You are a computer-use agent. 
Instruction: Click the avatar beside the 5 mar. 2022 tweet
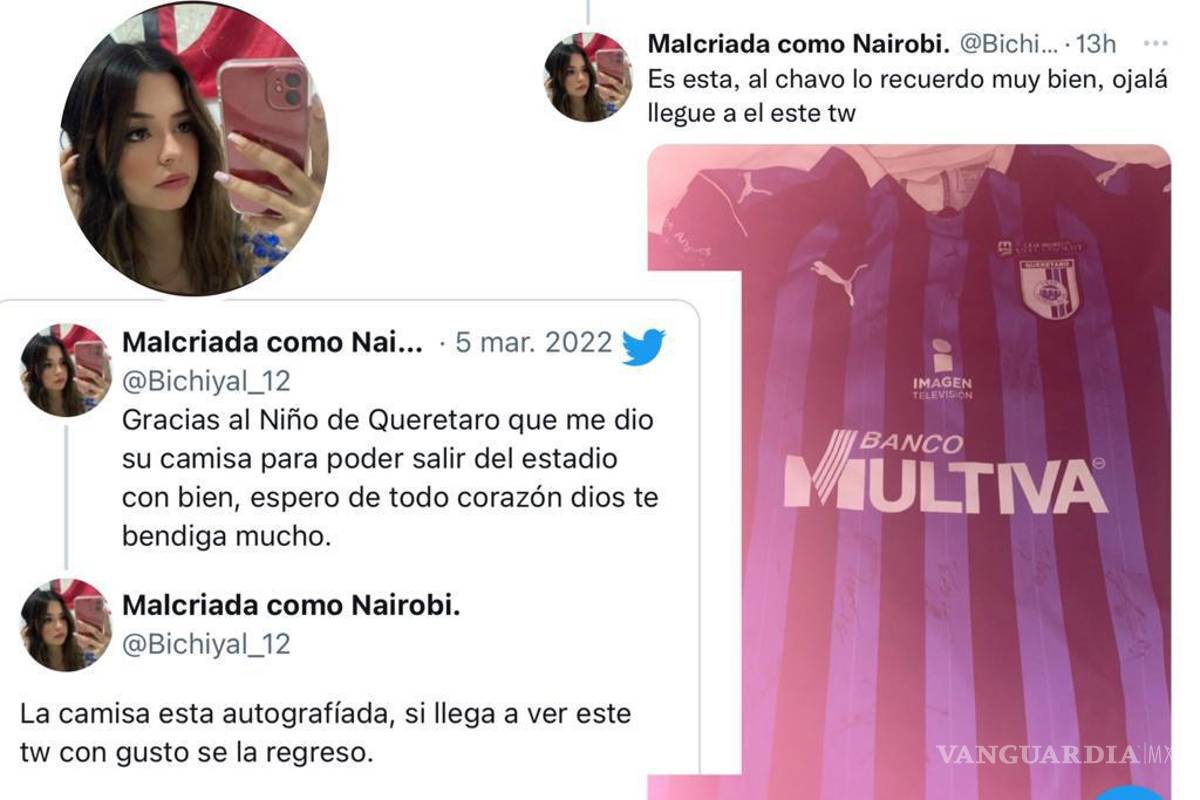point(65,370)
